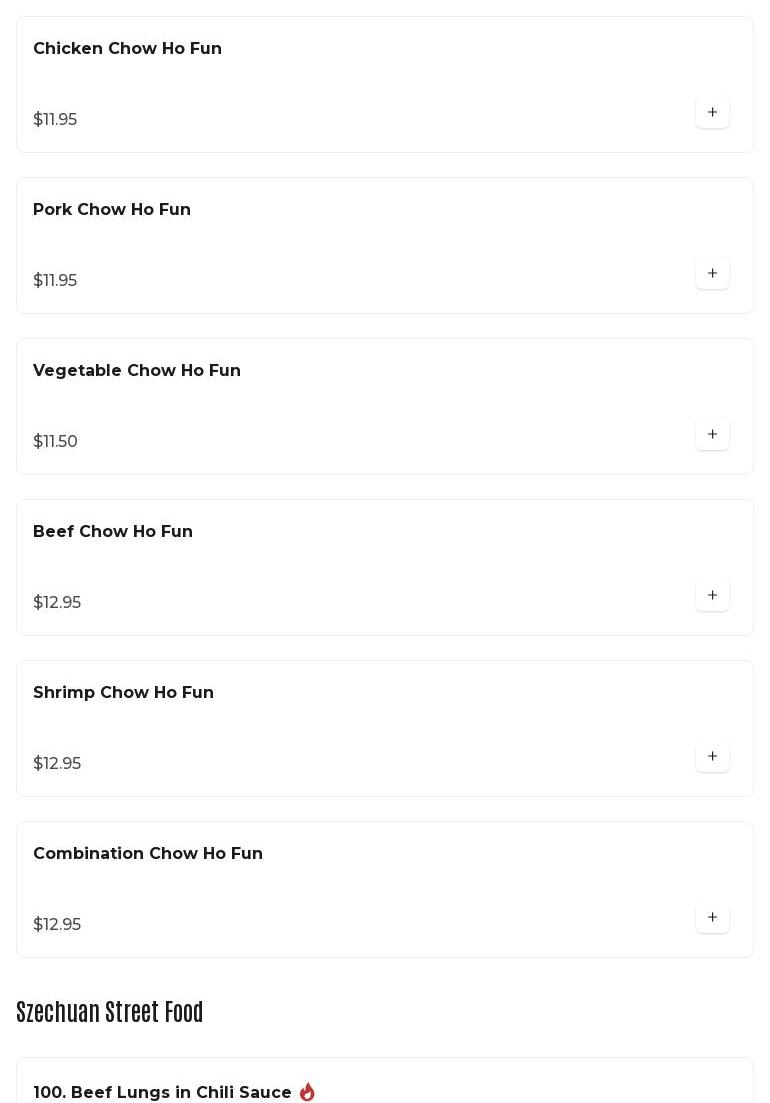Click the $11.50 Vegetable Chow Ho Fun price
This screenshot has height=1103, width=770.
tap(55, 442)
